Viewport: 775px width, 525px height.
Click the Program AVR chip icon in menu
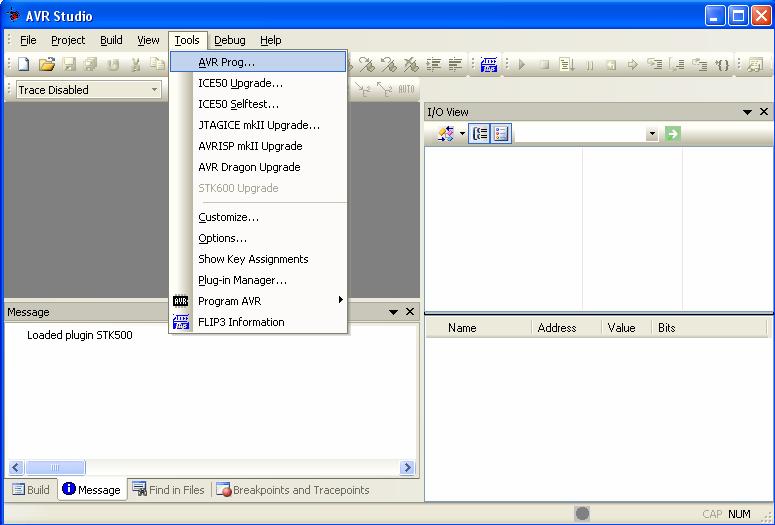pos(181,301)
